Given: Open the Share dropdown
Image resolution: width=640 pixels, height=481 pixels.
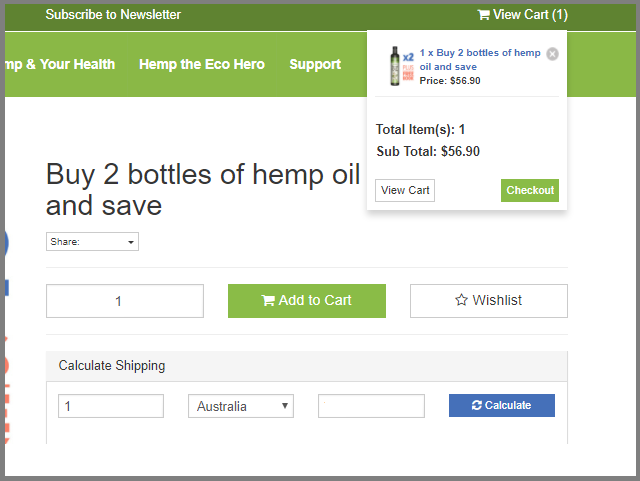Looking at the screenshot, I should click(92, 242).
